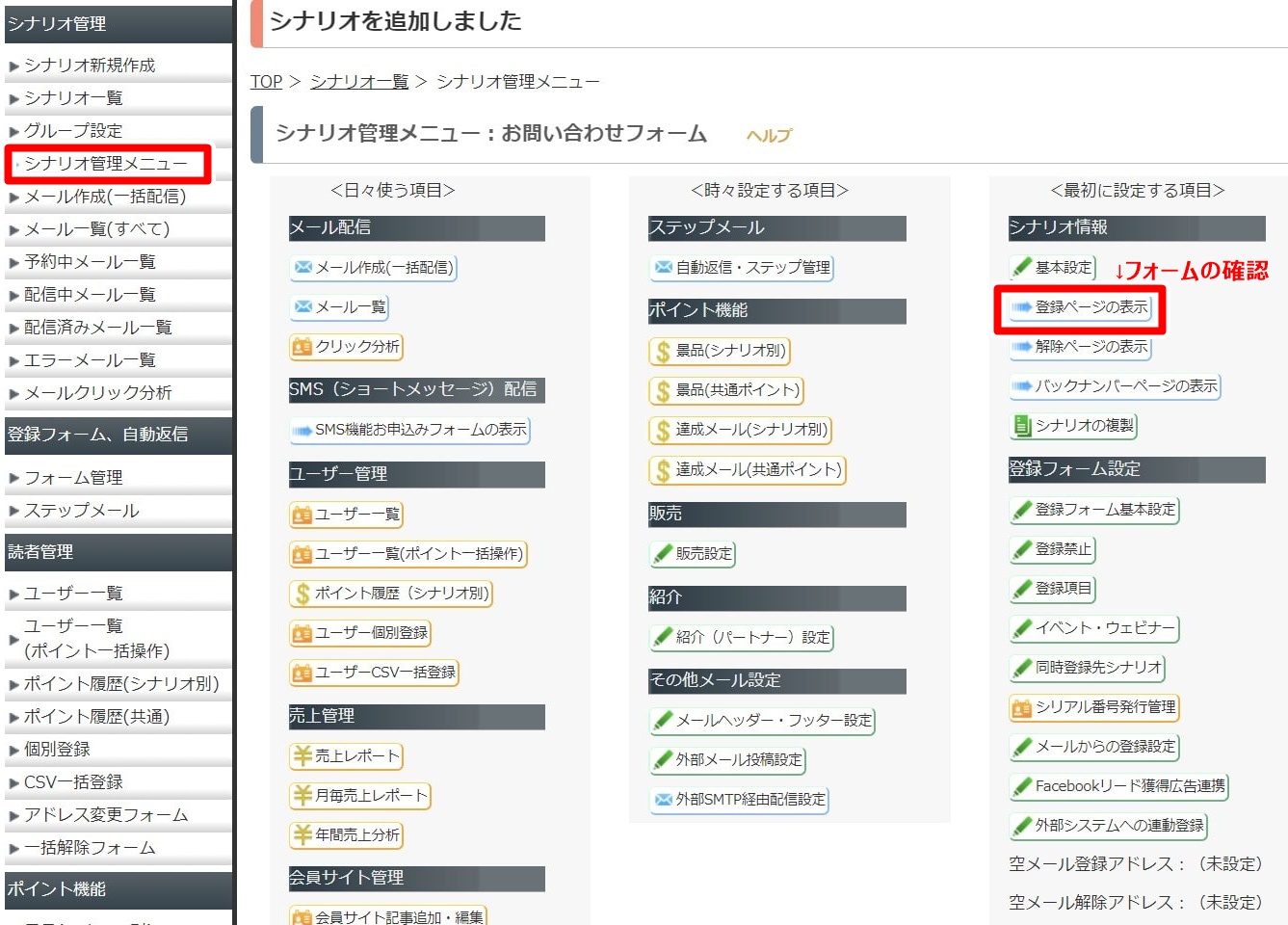Click the copy icon of シナリオの複製
Image resolution: width=1288 pixels, height=925 pixels.
(1022, 425)
